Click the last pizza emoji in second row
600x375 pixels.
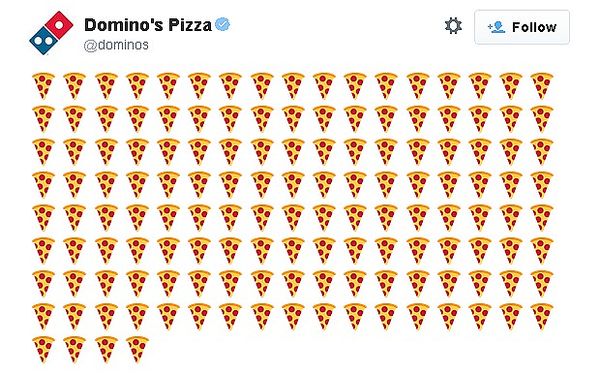(x=541, y=119)
